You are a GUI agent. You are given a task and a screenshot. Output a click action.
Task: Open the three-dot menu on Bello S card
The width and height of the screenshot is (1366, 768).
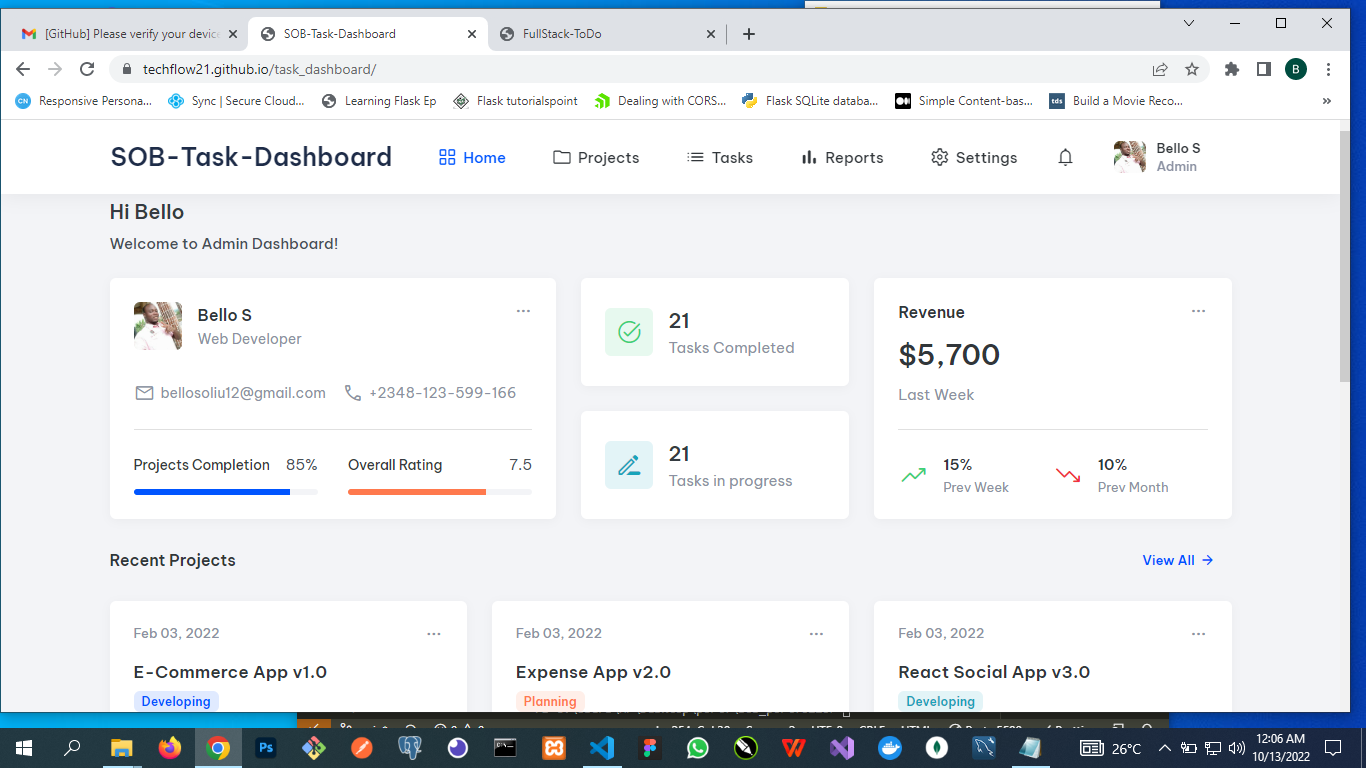click(x=523, y=311)
